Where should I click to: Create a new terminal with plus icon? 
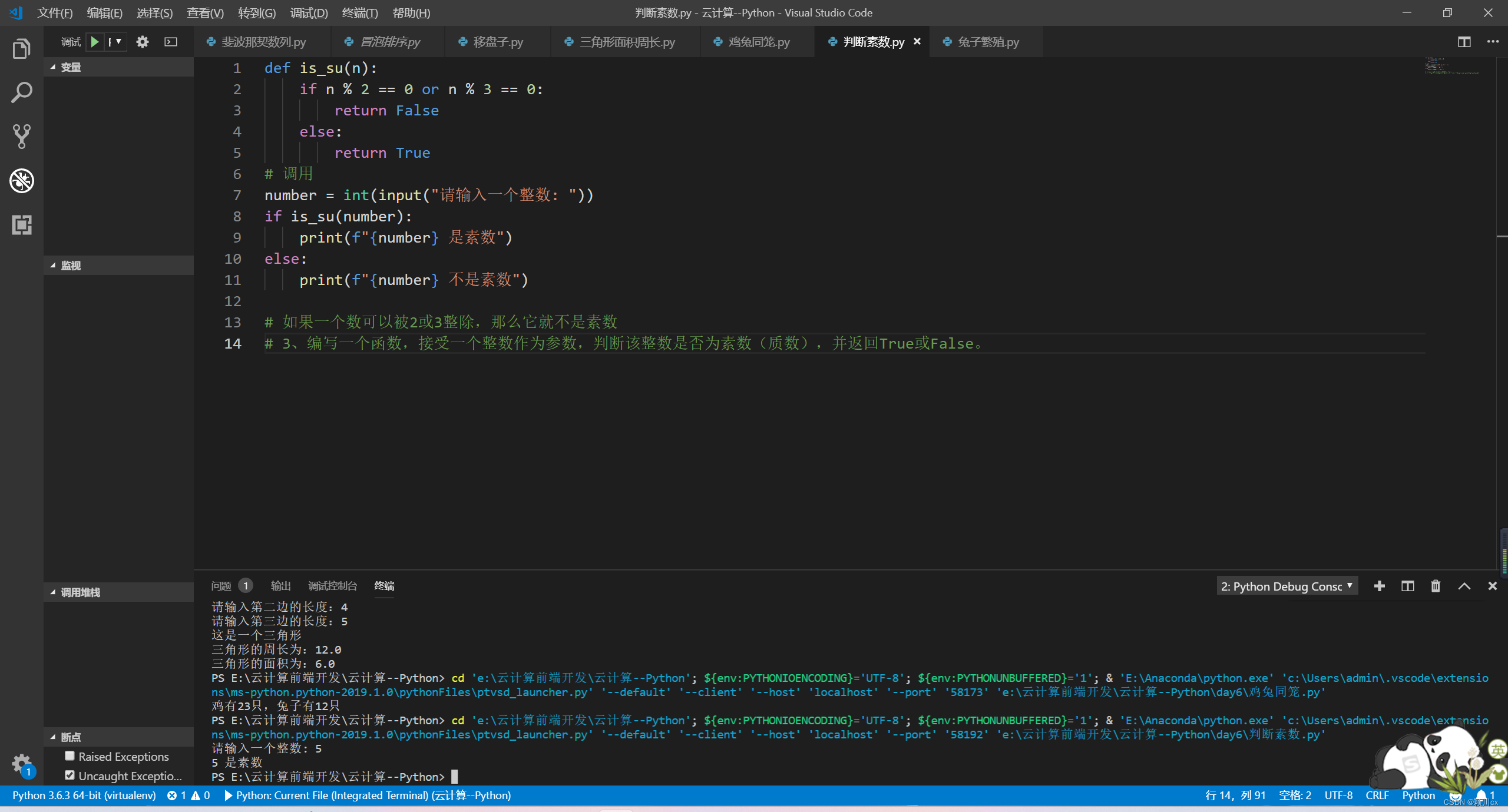tap(1379, 586)
